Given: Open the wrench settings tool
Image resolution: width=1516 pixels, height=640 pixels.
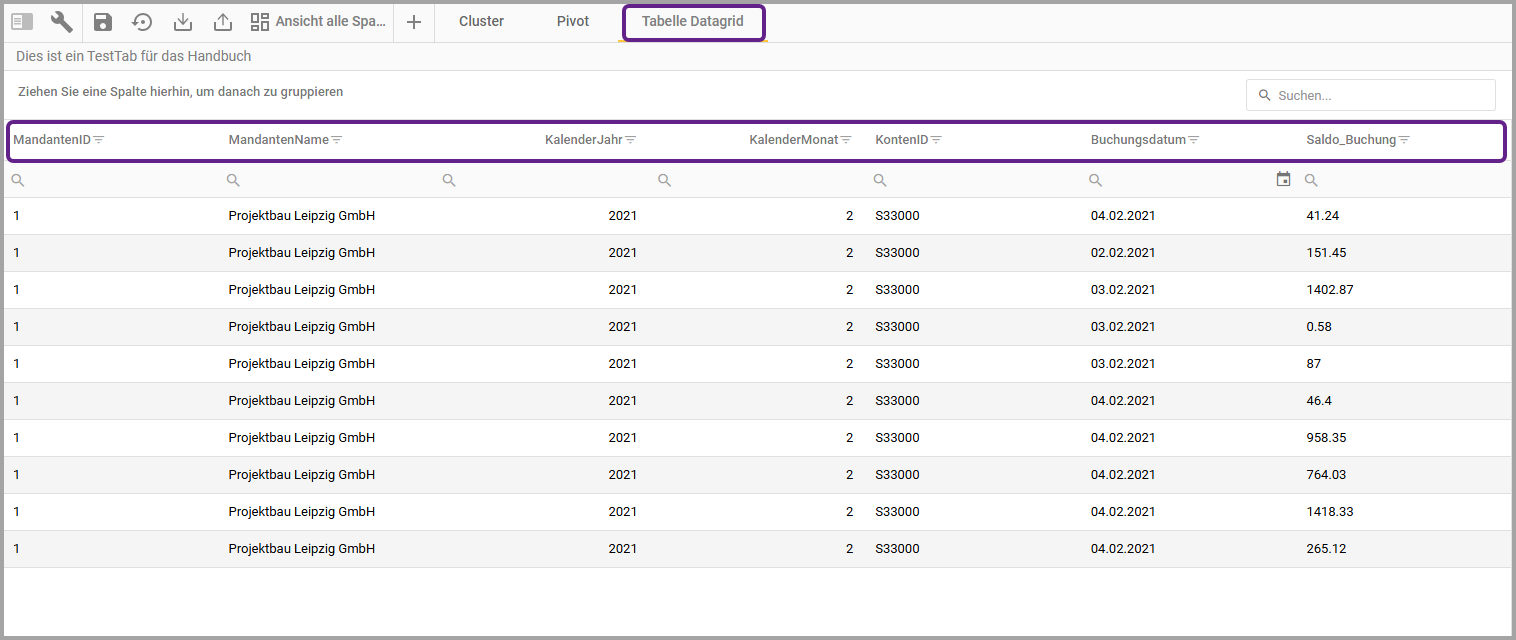Looking at the screenshot, I should tap(62, 22).
